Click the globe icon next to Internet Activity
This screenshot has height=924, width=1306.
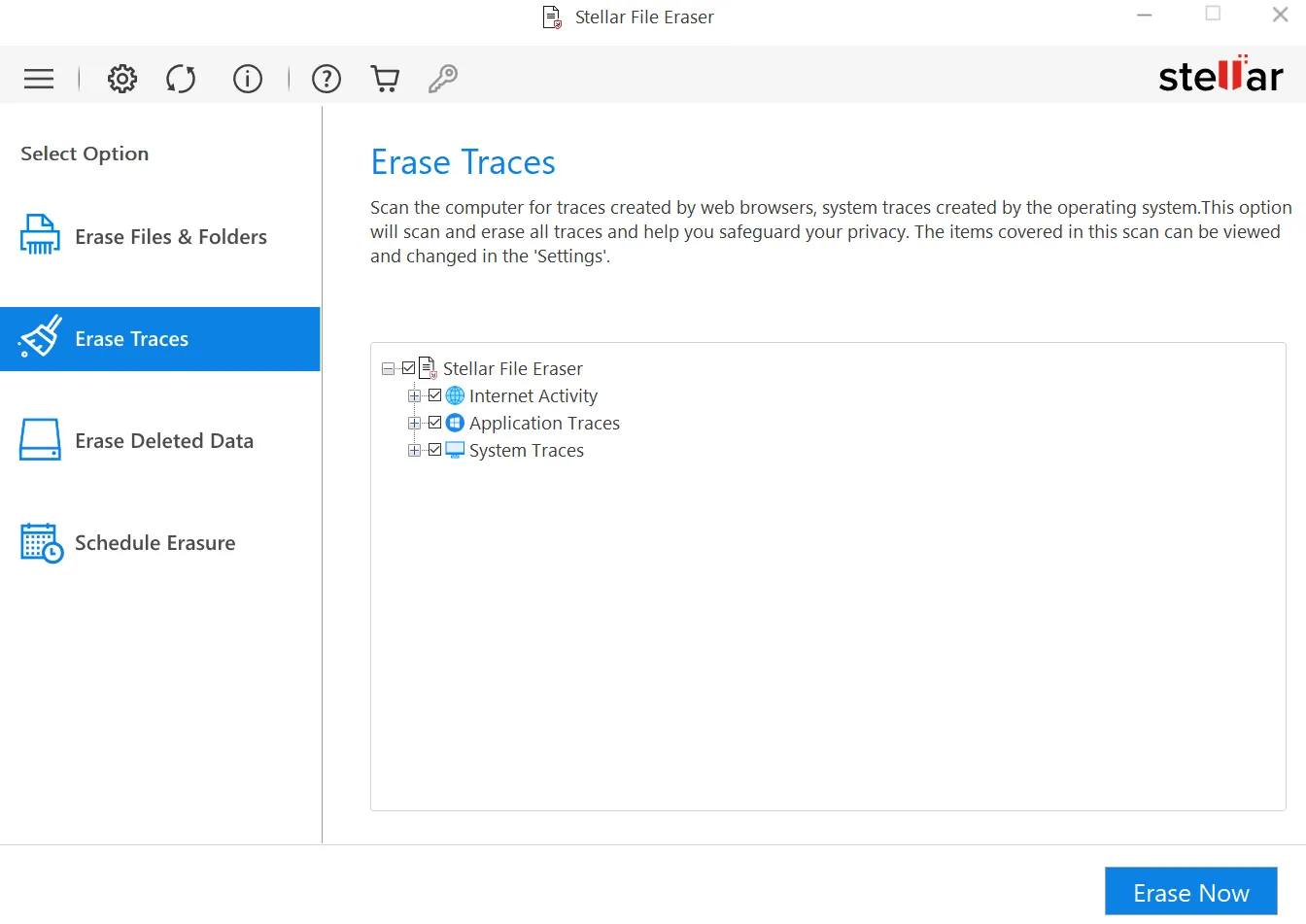pos(455,395)
